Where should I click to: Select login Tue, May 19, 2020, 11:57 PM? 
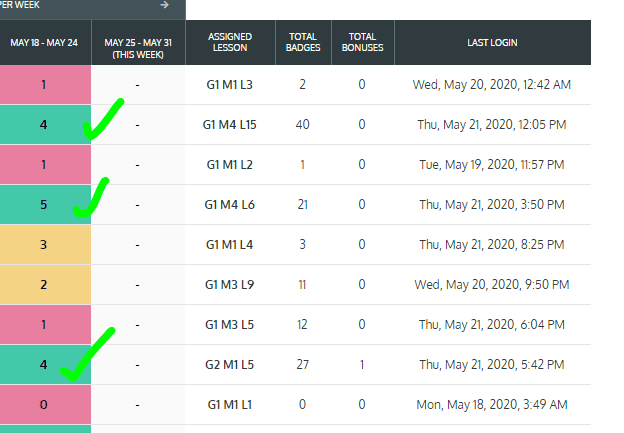coord(492,165)
